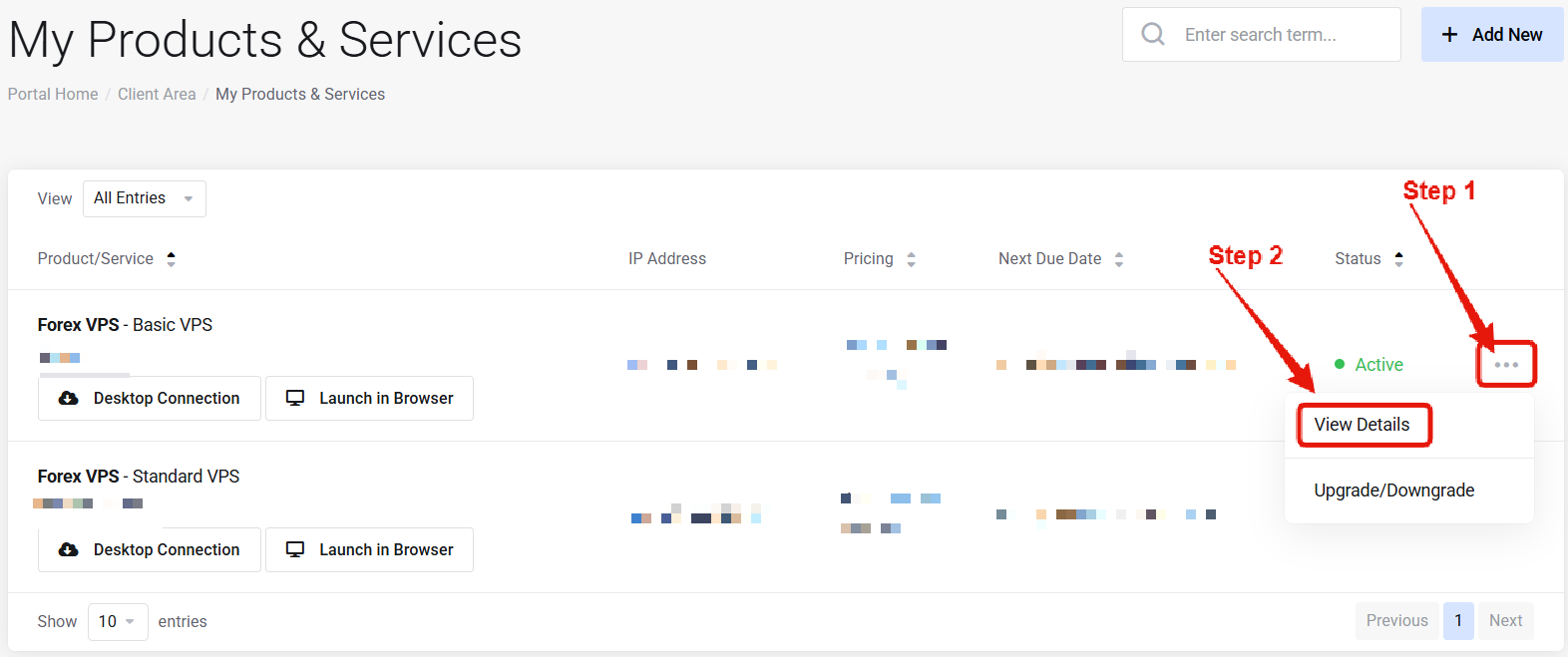Open the All Entries view dropdown
This screenshot has width=1568, height=657.
point(144,198)
